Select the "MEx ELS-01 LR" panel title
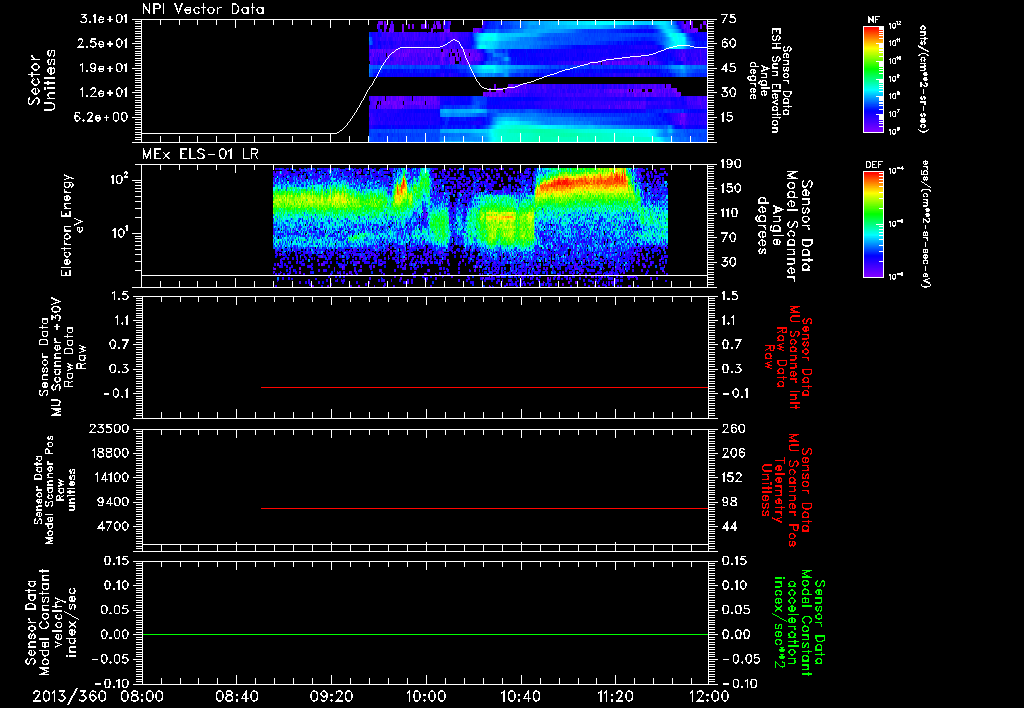1024x708 pixels. tap(200, 155)
